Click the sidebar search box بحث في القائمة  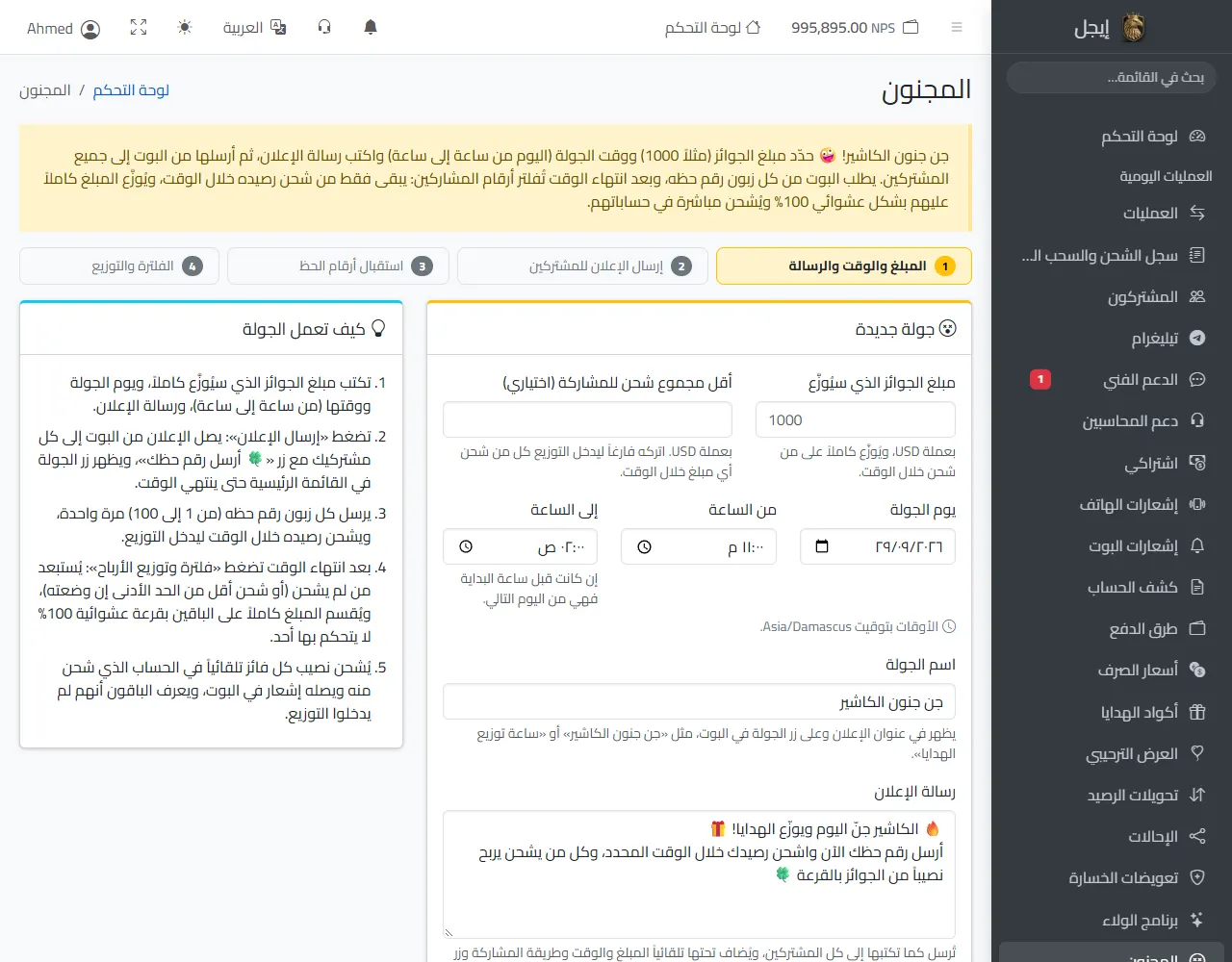[x=1112, y=77]
